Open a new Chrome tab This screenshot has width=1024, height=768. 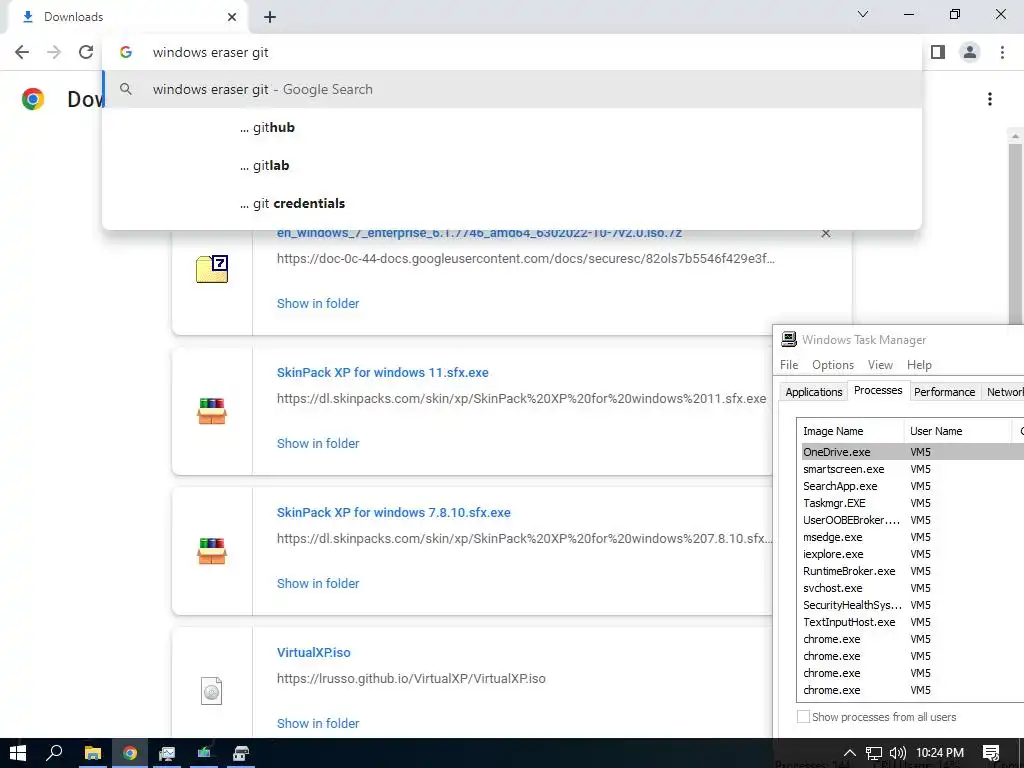click(270, 17)
